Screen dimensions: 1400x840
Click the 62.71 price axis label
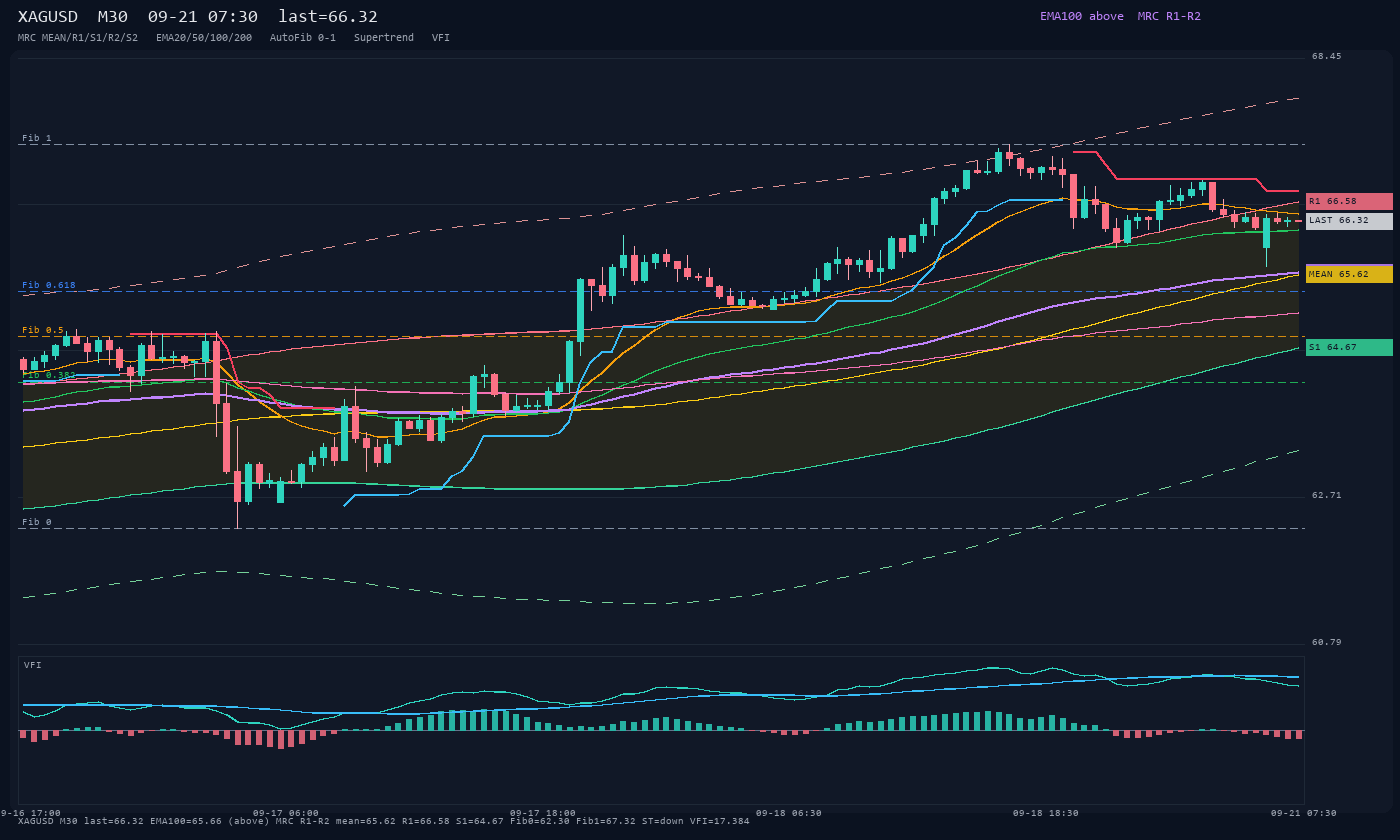coord(1327,495)
